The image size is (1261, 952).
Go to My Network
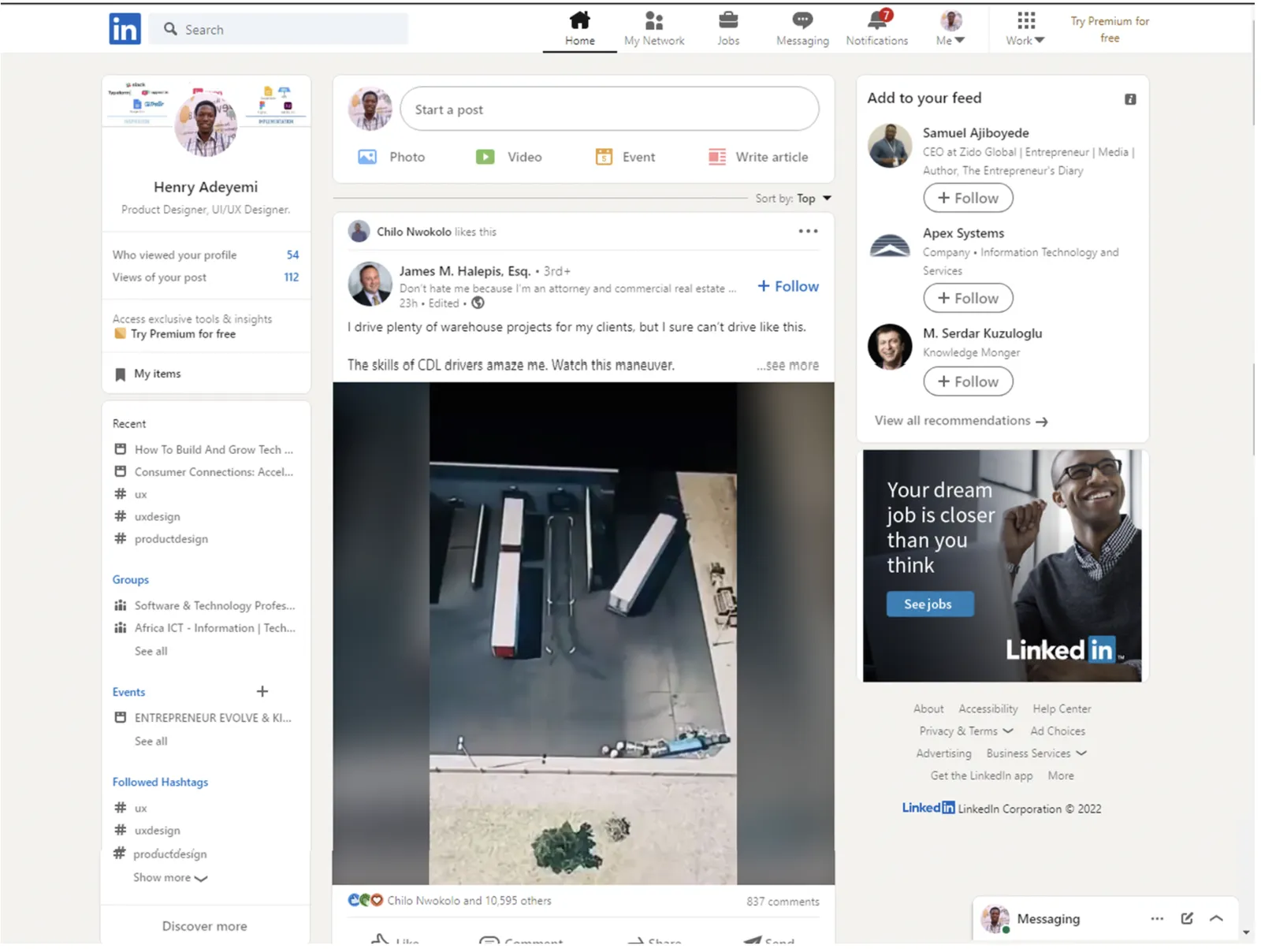tap(654, 28)
